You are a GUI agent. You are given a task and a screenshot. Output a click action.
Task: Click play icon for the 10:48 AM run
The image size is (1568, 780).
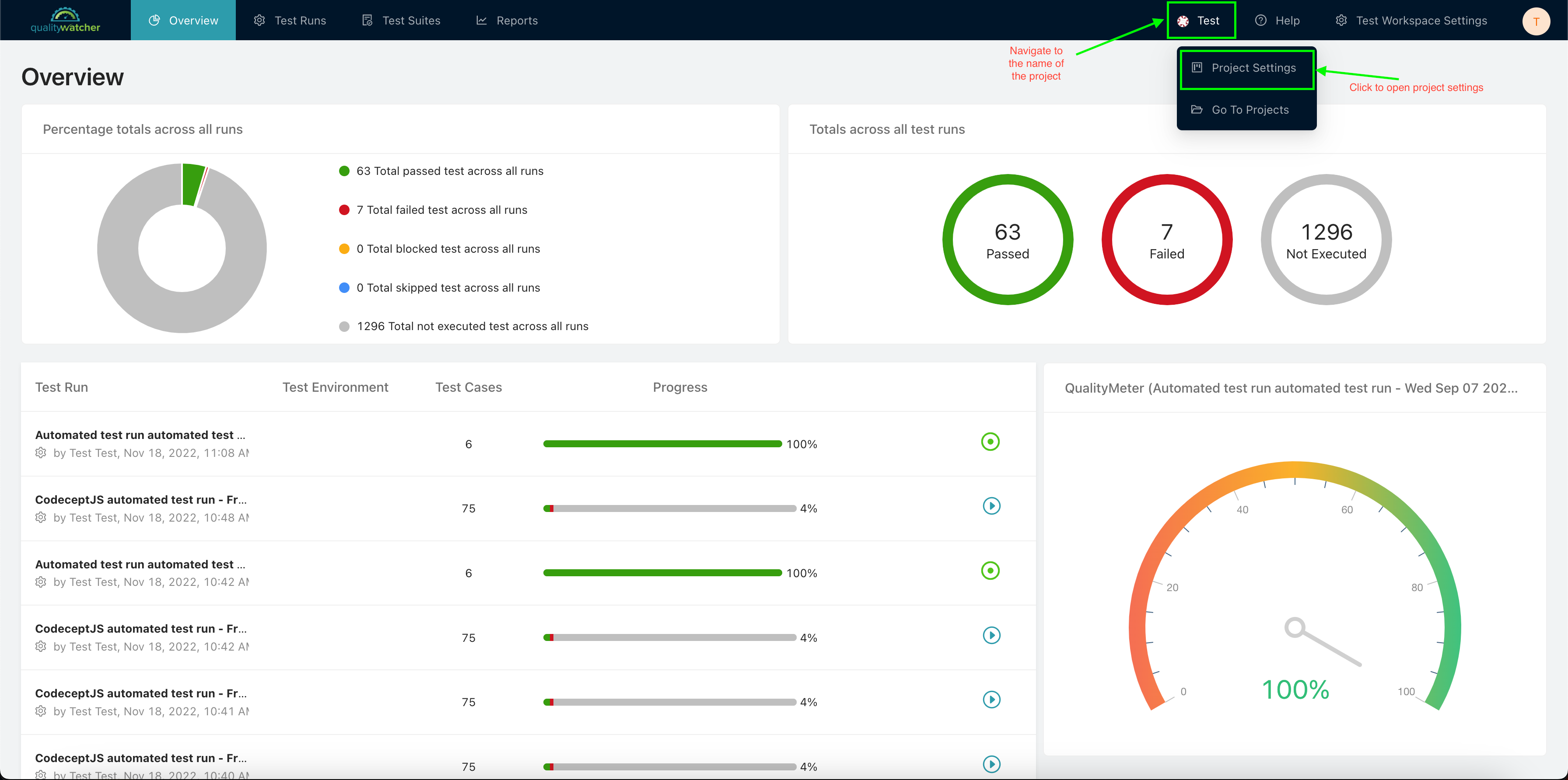pos(991,506)
